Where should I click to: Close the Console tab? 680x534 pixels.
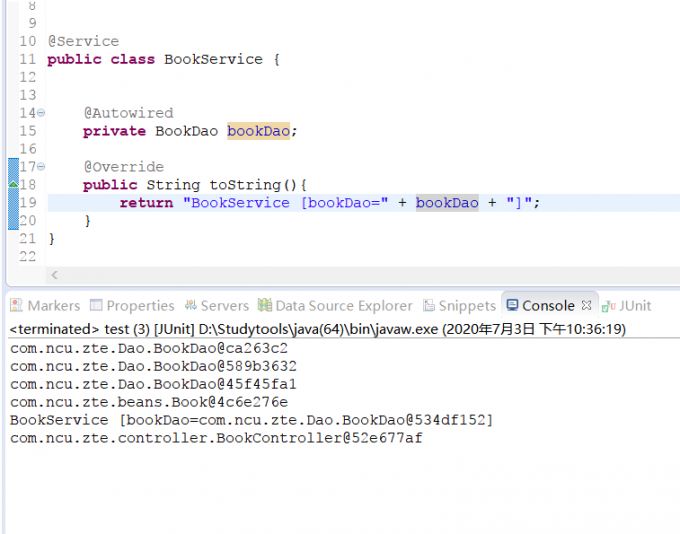click(x=587, y=306)
